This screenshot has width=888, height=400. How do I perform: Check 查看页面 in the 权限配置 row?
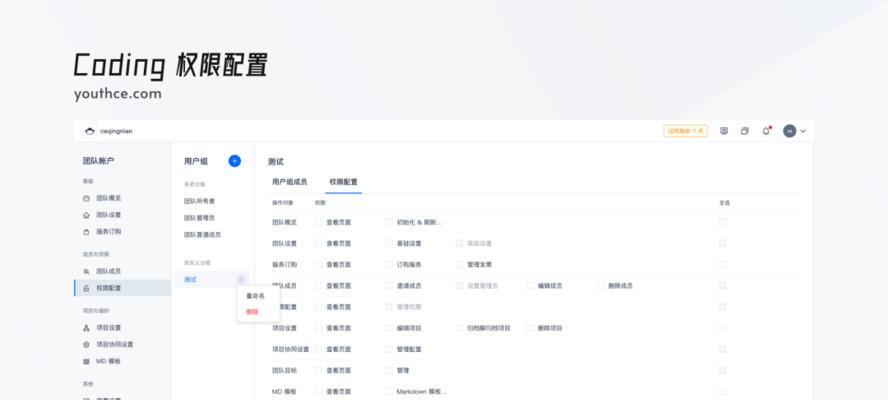pyautogui.click(x=318, y=307)
